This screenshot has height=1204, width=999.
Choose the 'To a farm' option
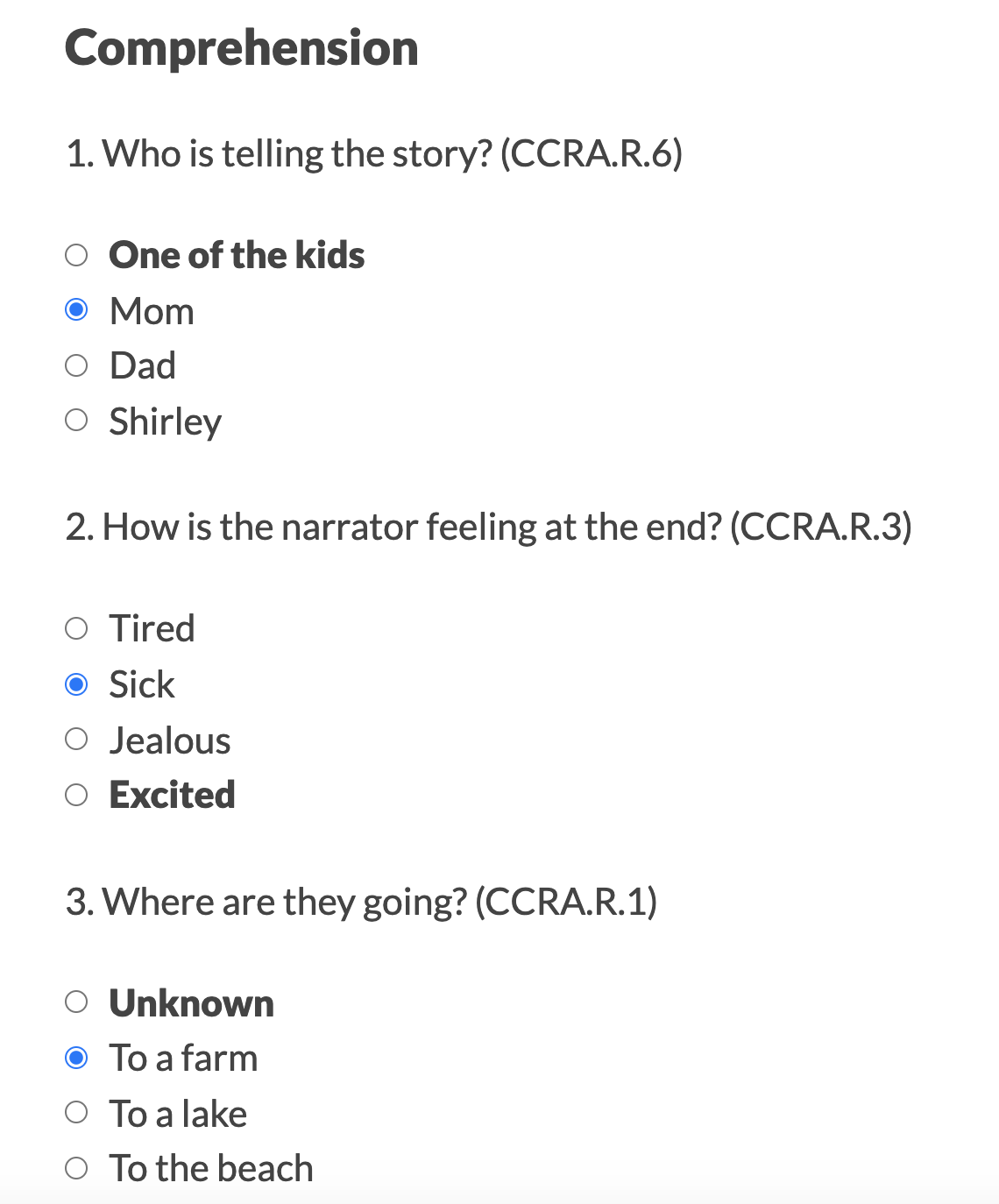[x=77, y=1058]
